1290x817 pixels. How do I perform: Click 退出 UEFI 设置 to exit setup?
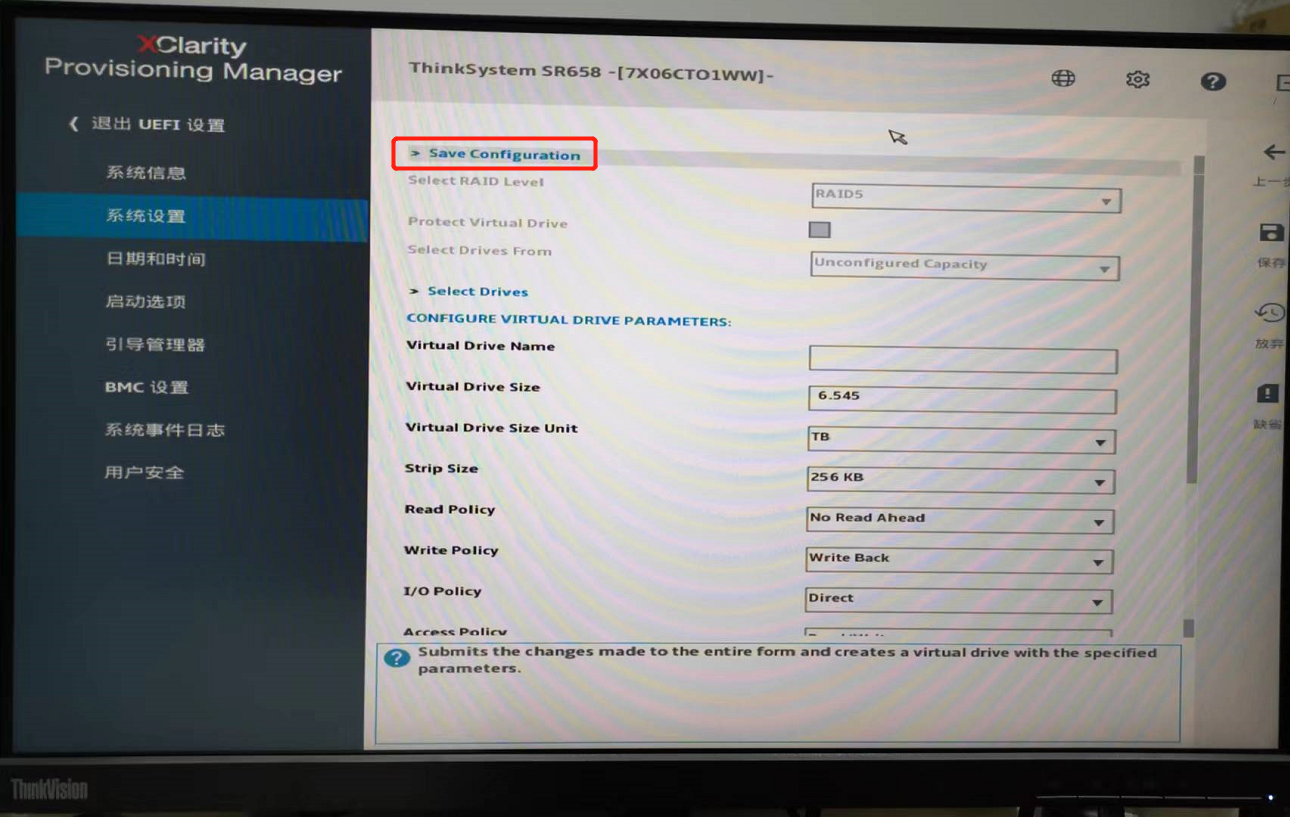[x=148, y=125]
